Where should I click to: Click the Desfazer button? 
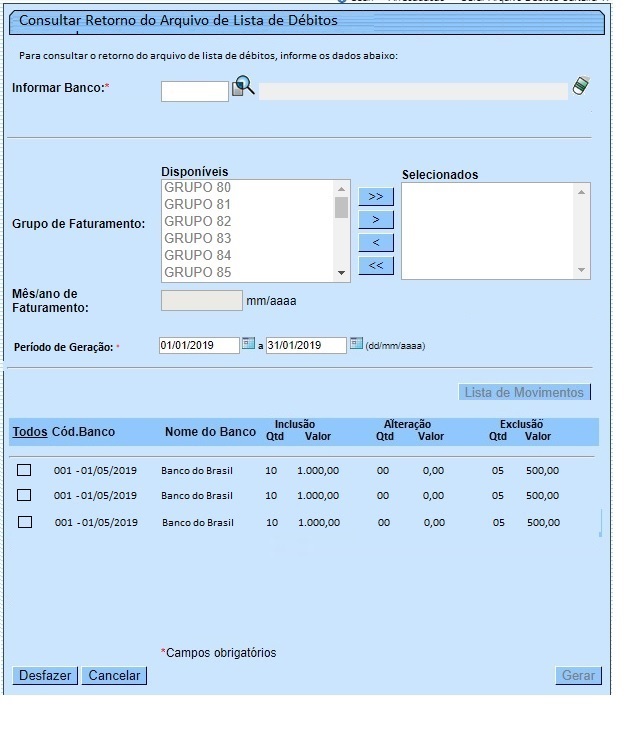pos(45,676)
